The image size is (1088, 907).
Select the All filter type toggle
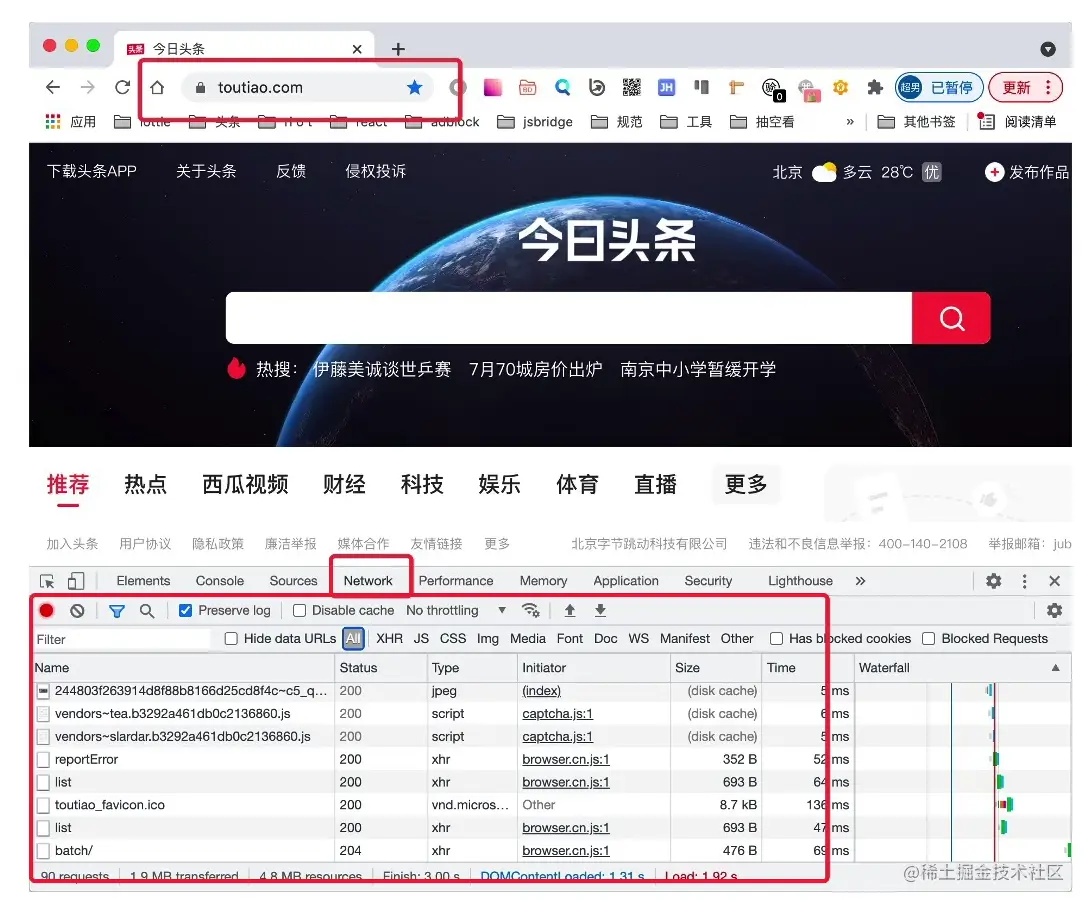(x=353, y=638)
